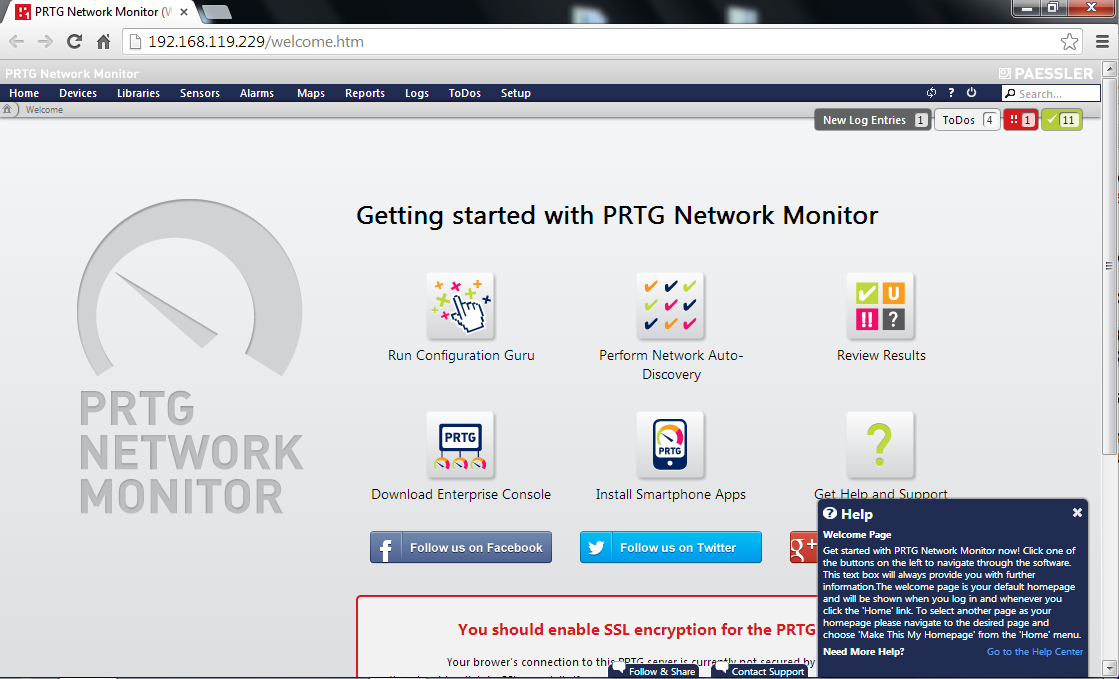Click the home icon in the breadcrumb bar

7,109
